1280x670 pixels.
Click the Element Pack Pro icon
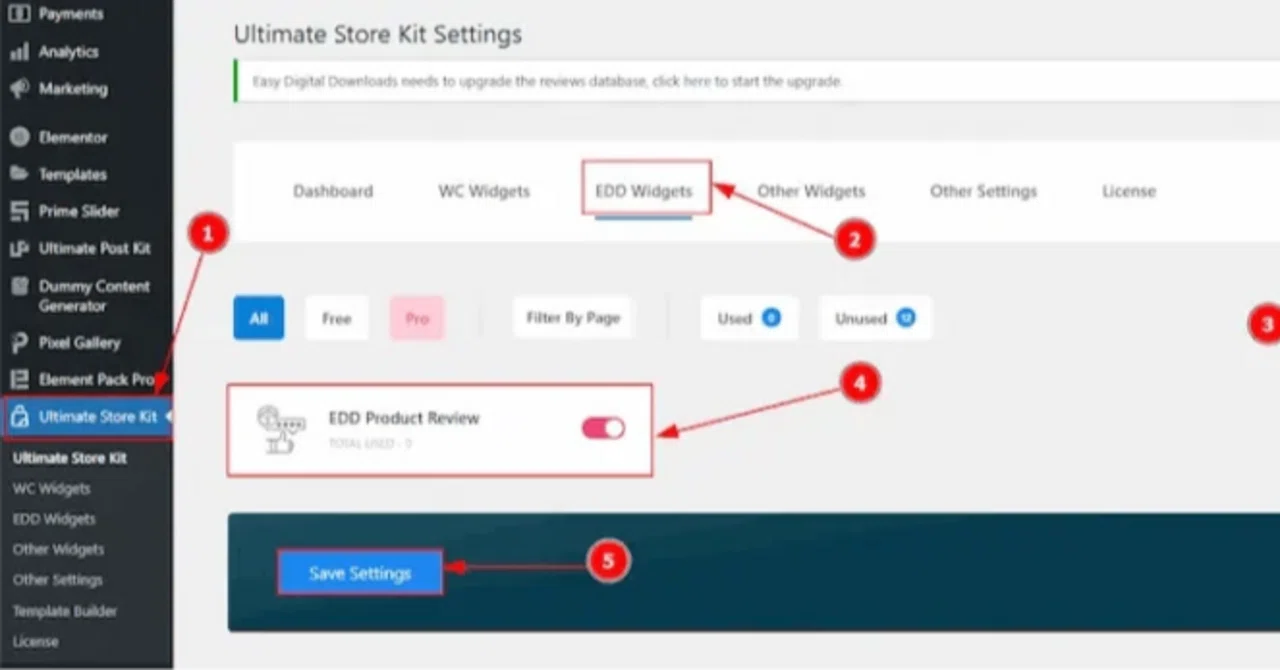pyautogui.click(x=19, y=380)
